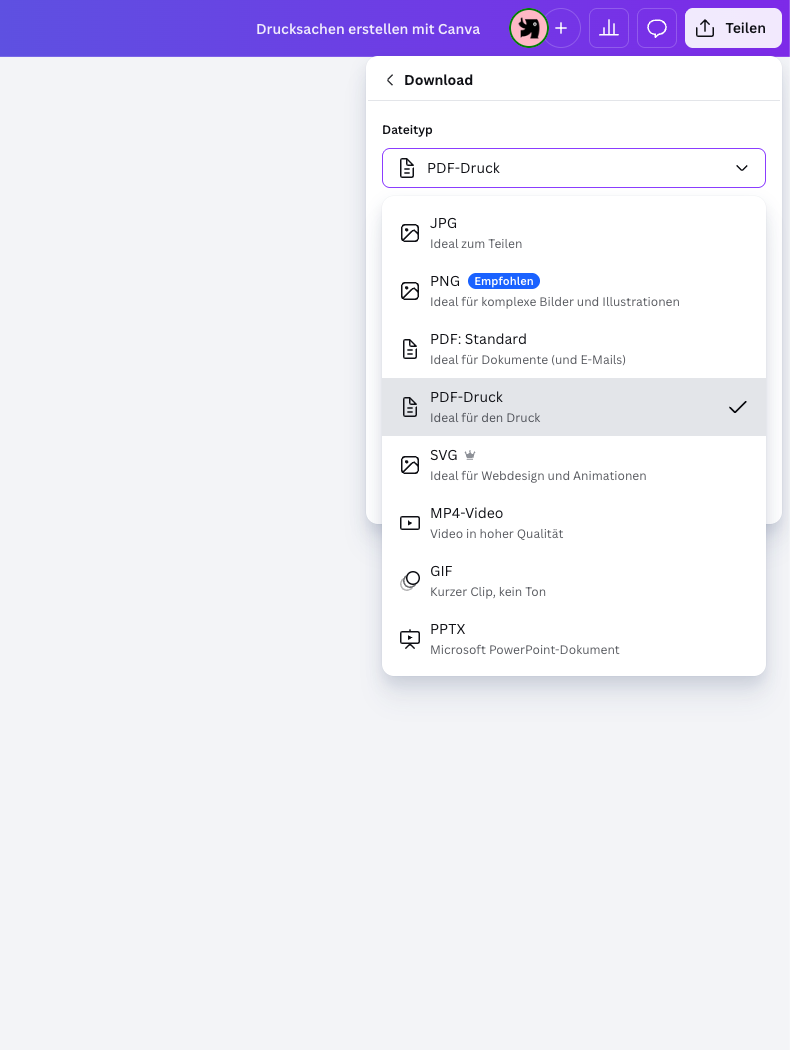This screenshot has height=1050, width=790.
Task: Click the chevron arrow in the file type selector
Action: tap(742, 168)
